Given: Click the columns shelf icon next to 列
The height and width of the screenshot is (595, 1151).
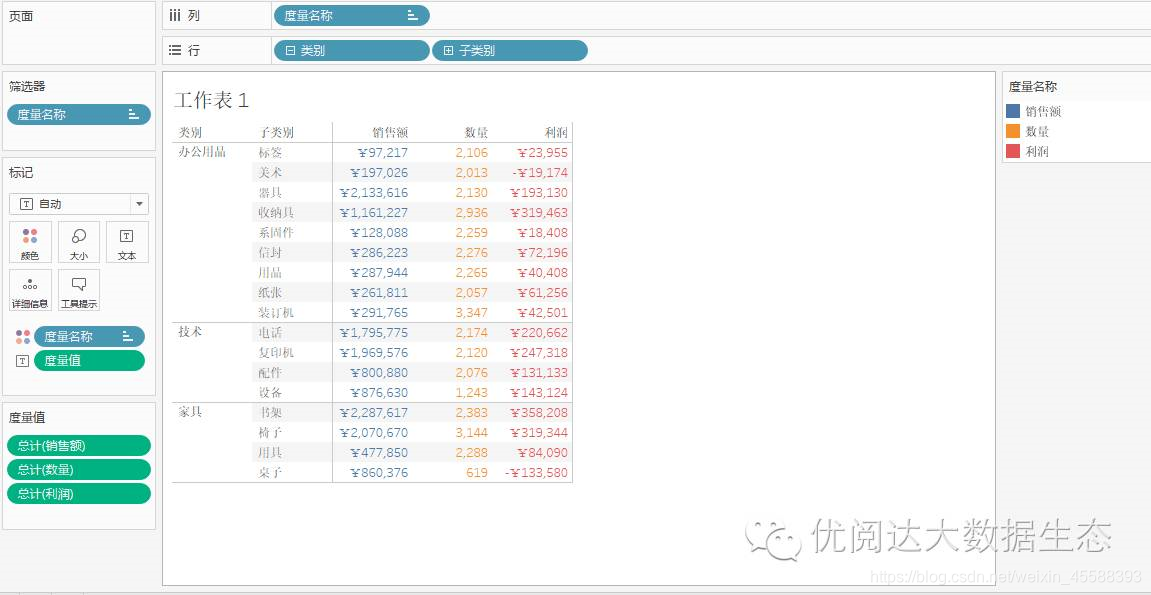Looking at the screenshot, I should (x=175, y=15).
